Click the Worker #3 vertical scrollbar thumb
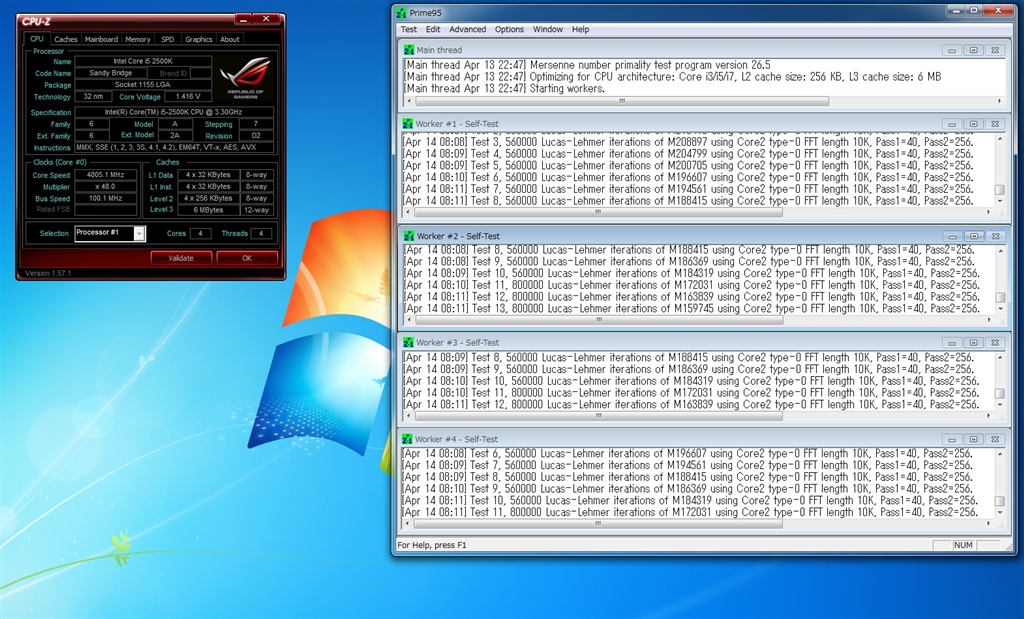 (x=999, y=394)
